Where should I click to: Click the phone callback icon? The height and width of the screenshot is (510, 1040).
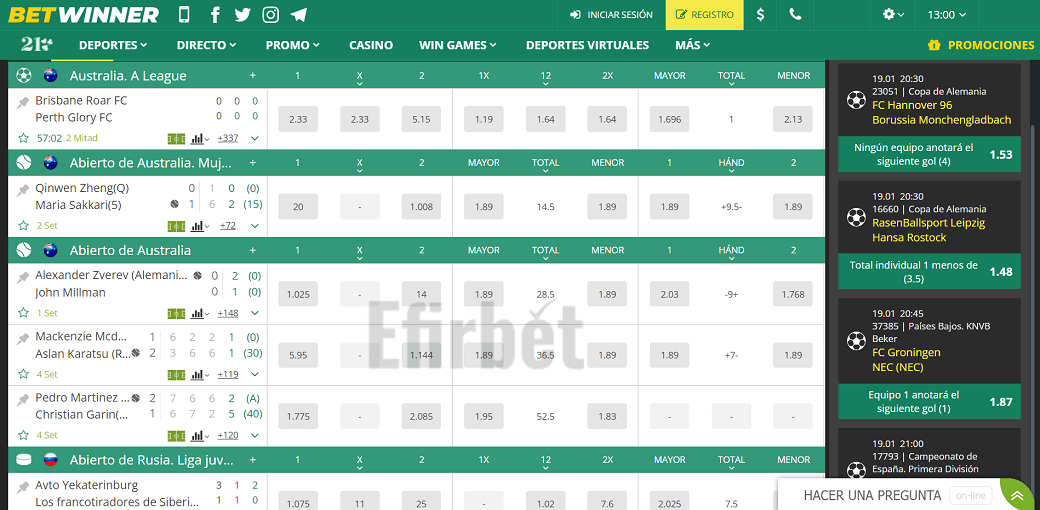tap(795, 15)
